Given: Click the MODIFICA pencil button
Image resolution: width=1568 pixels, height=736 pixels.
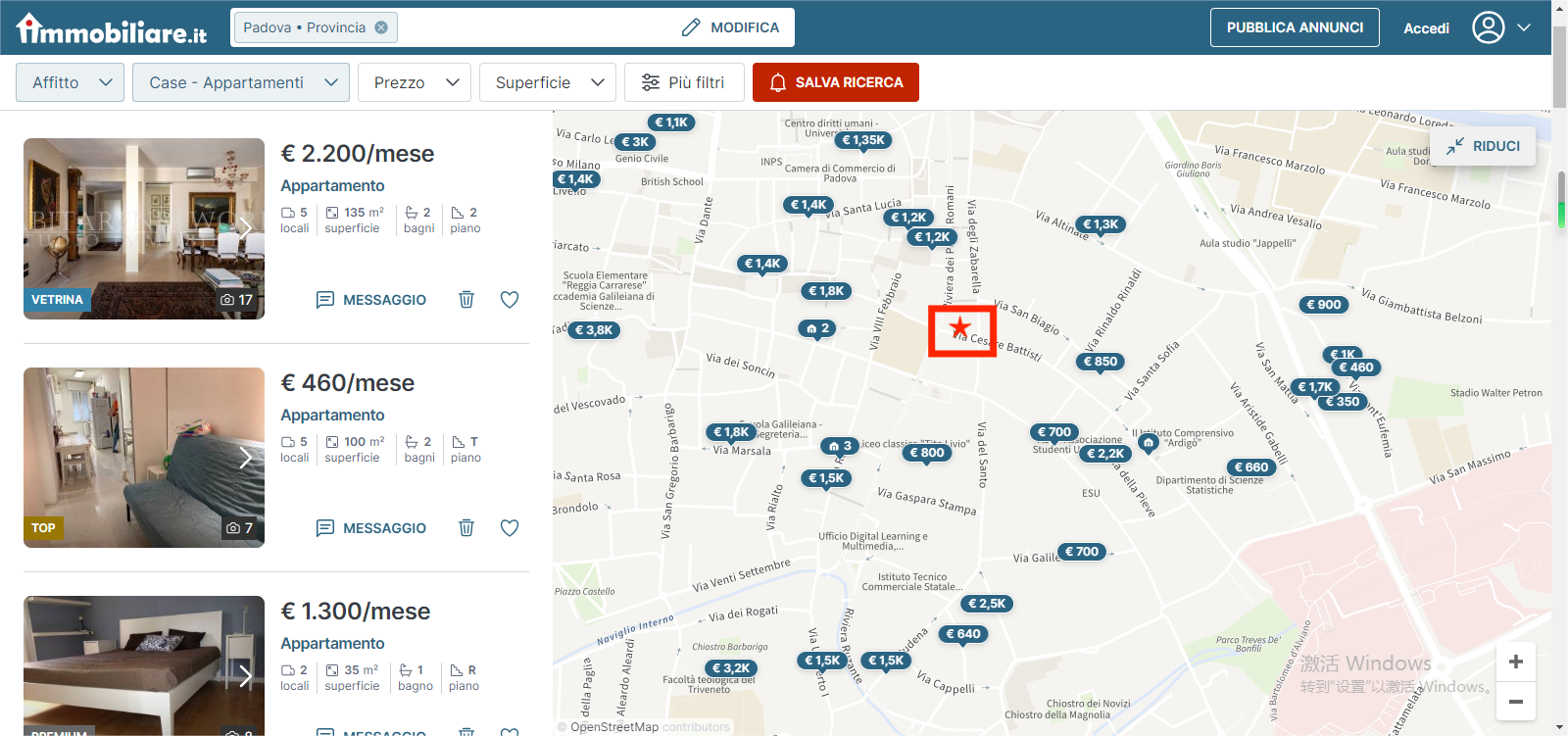Looking at the screenshot, I should point(731,27).
